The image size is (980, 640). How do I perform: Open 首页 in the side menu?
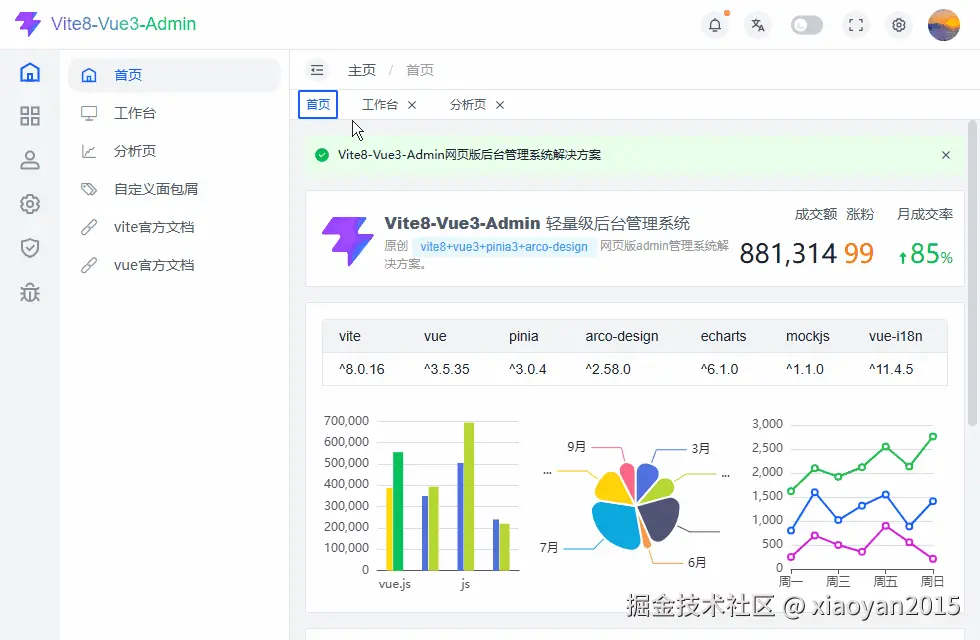coord(174,75)
